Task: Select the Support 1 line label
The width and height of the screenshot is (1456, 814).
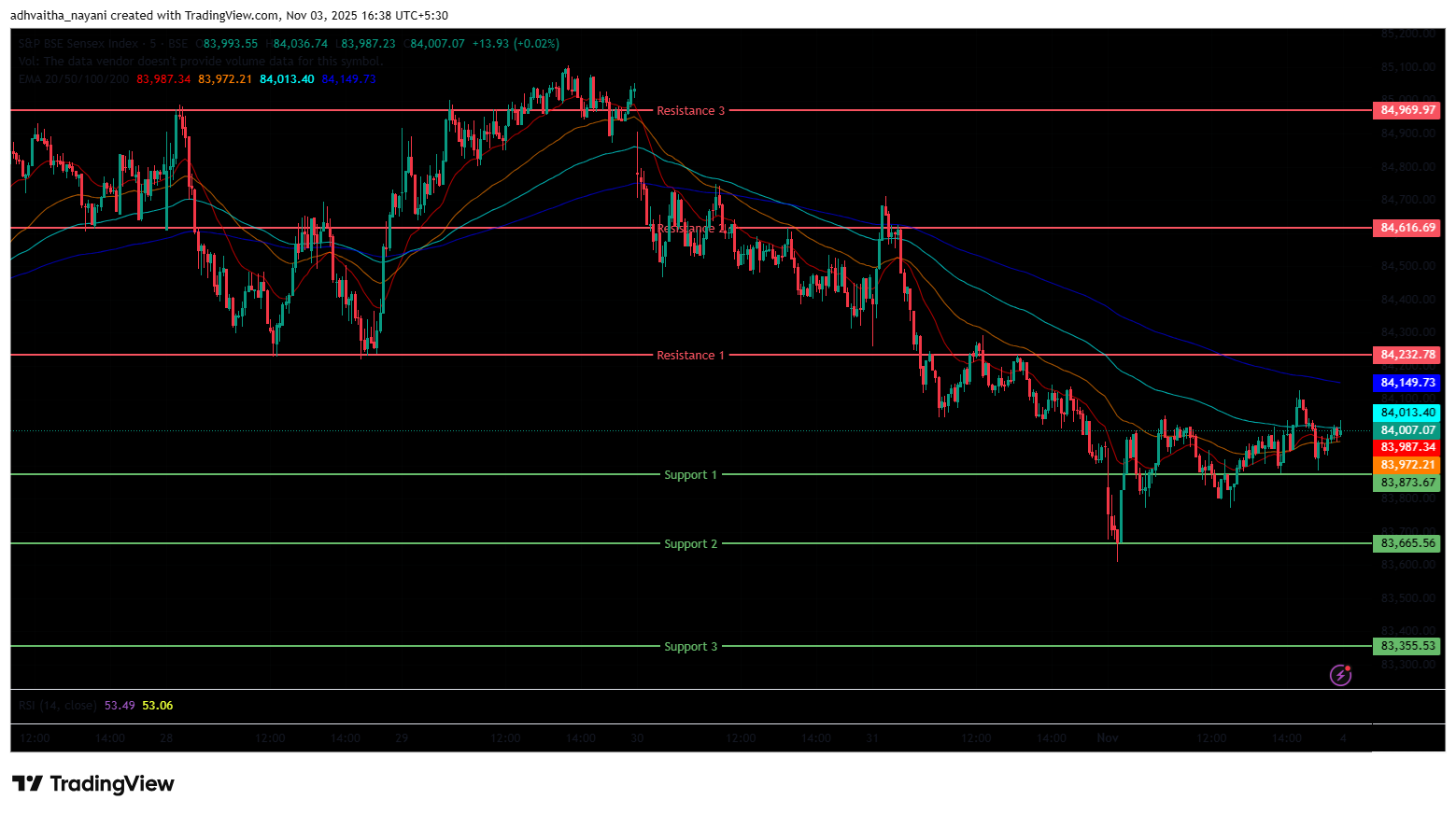Action: click(x=690, y=475)
